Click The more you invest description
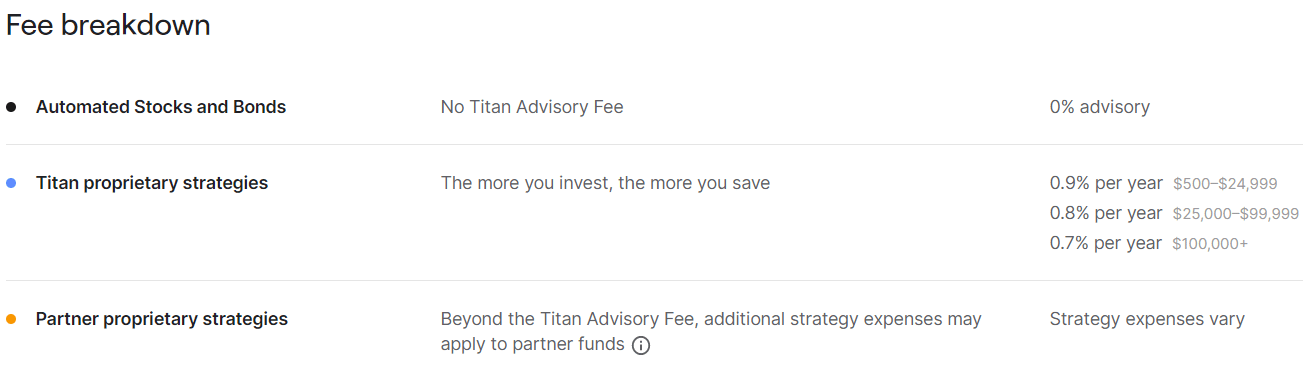Screen dimensions: 1303x369 [605, 183]
